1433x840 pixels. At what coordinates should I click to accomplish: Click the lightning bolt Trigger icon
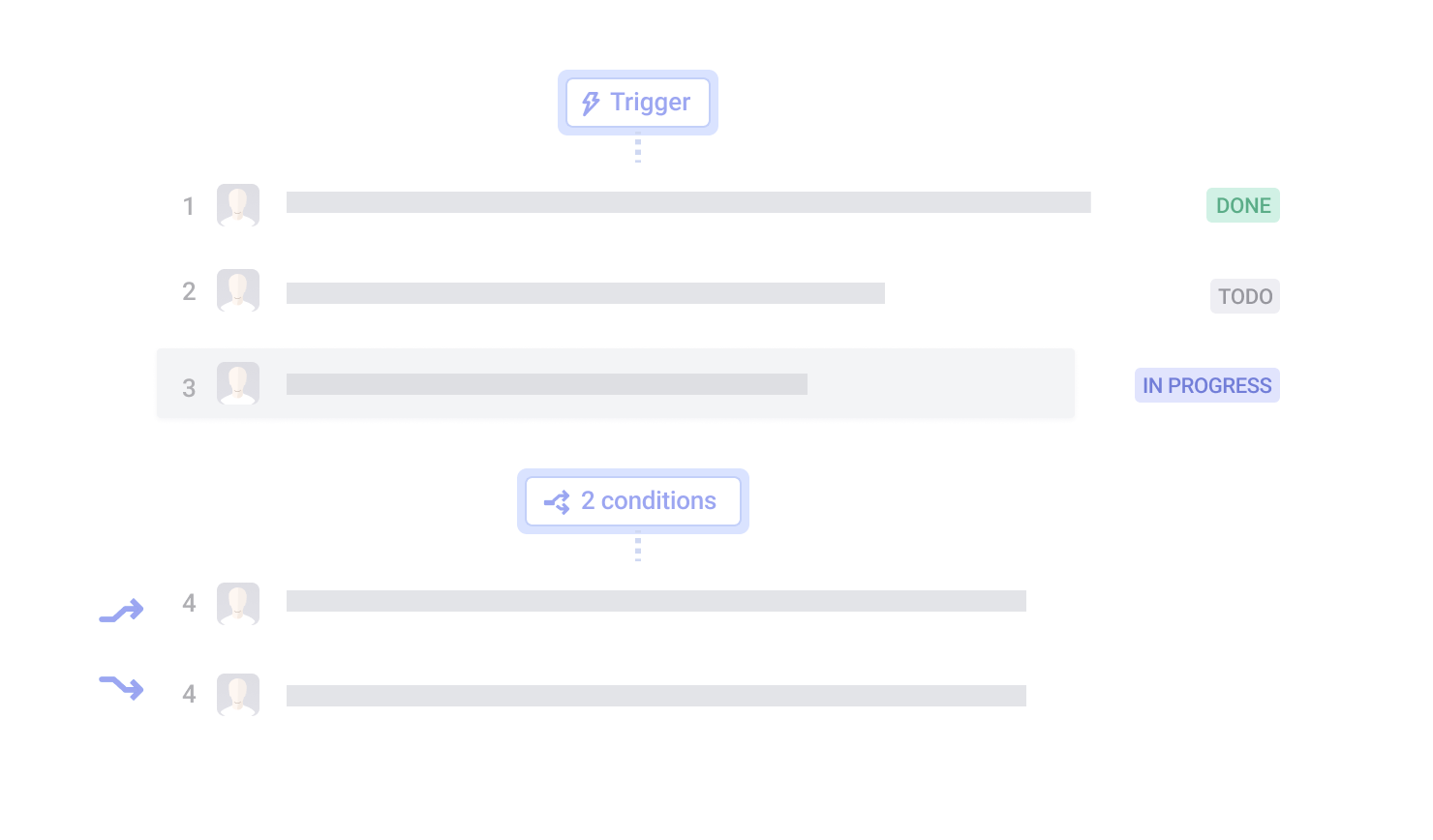click(x=591, y=104)
